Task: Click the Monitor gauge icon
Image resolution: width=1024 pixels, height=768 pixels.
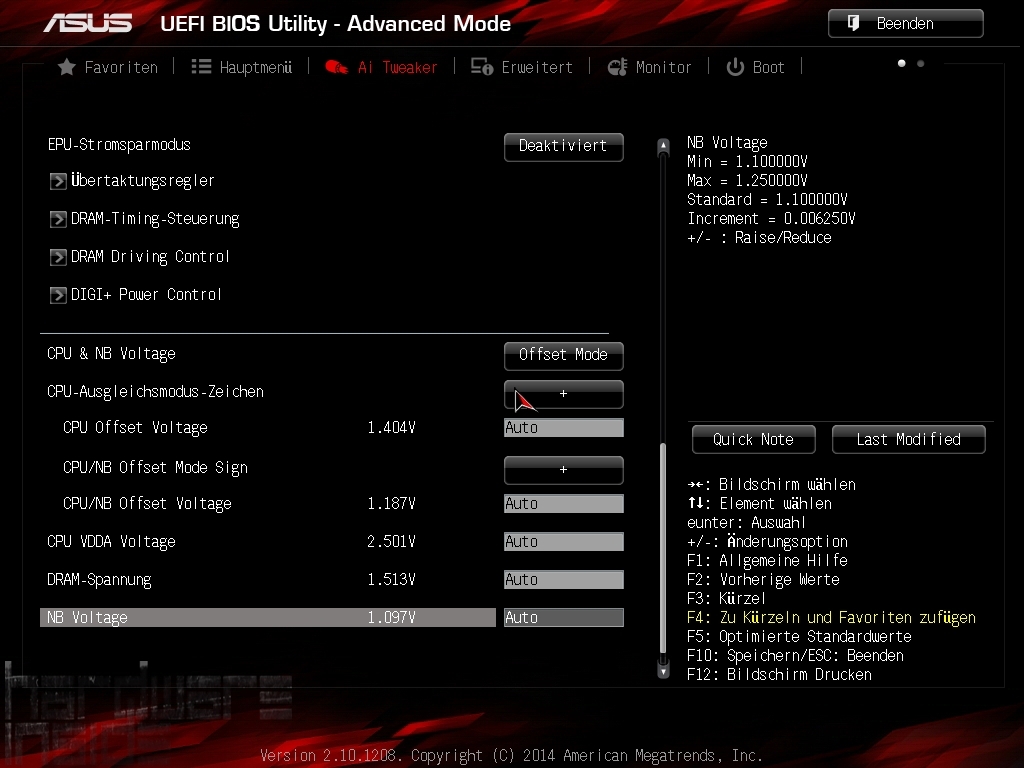Action: (x=617, y=67)
